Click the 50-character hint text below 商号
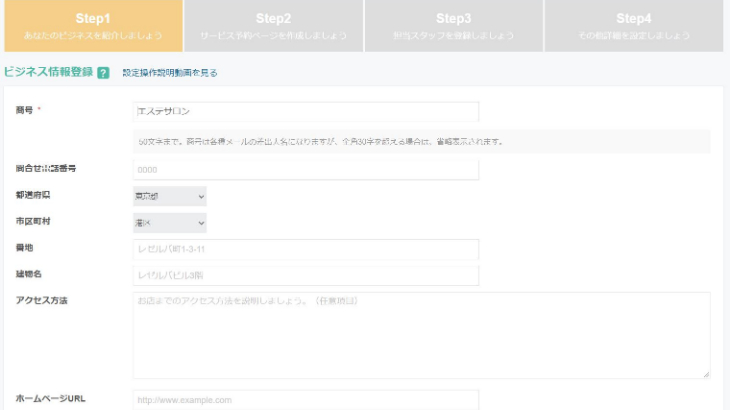 320,141
